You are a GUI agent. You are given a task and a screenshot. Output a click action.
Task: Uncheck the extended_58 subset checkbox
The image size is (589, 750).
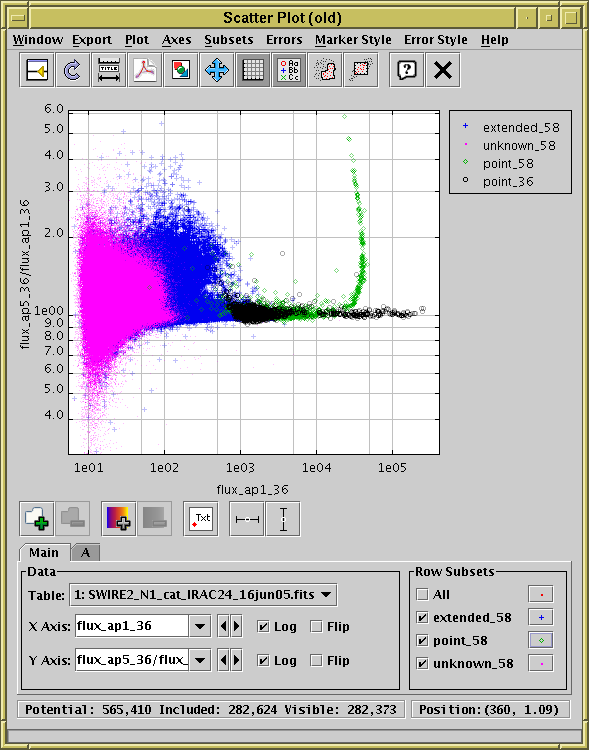(x=422, y=618)
